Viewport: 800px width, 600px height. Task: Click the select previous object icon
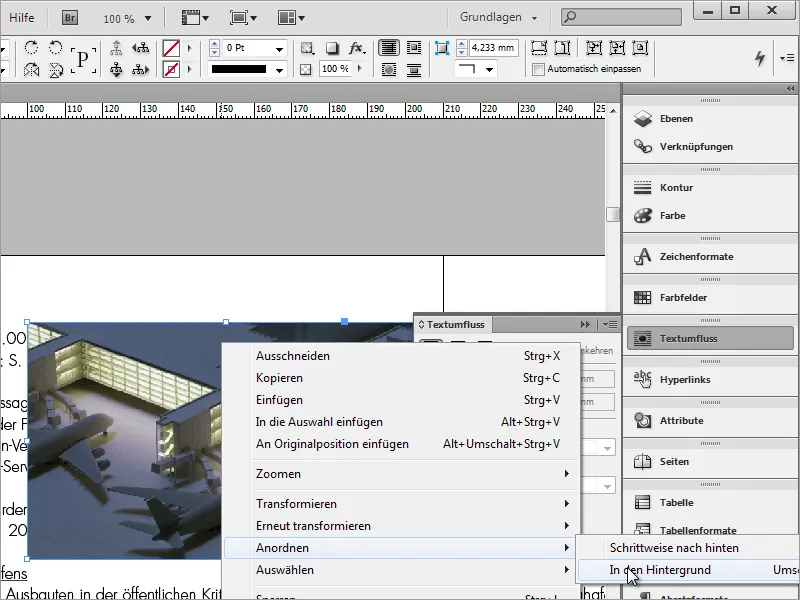(x=140, y=48)
